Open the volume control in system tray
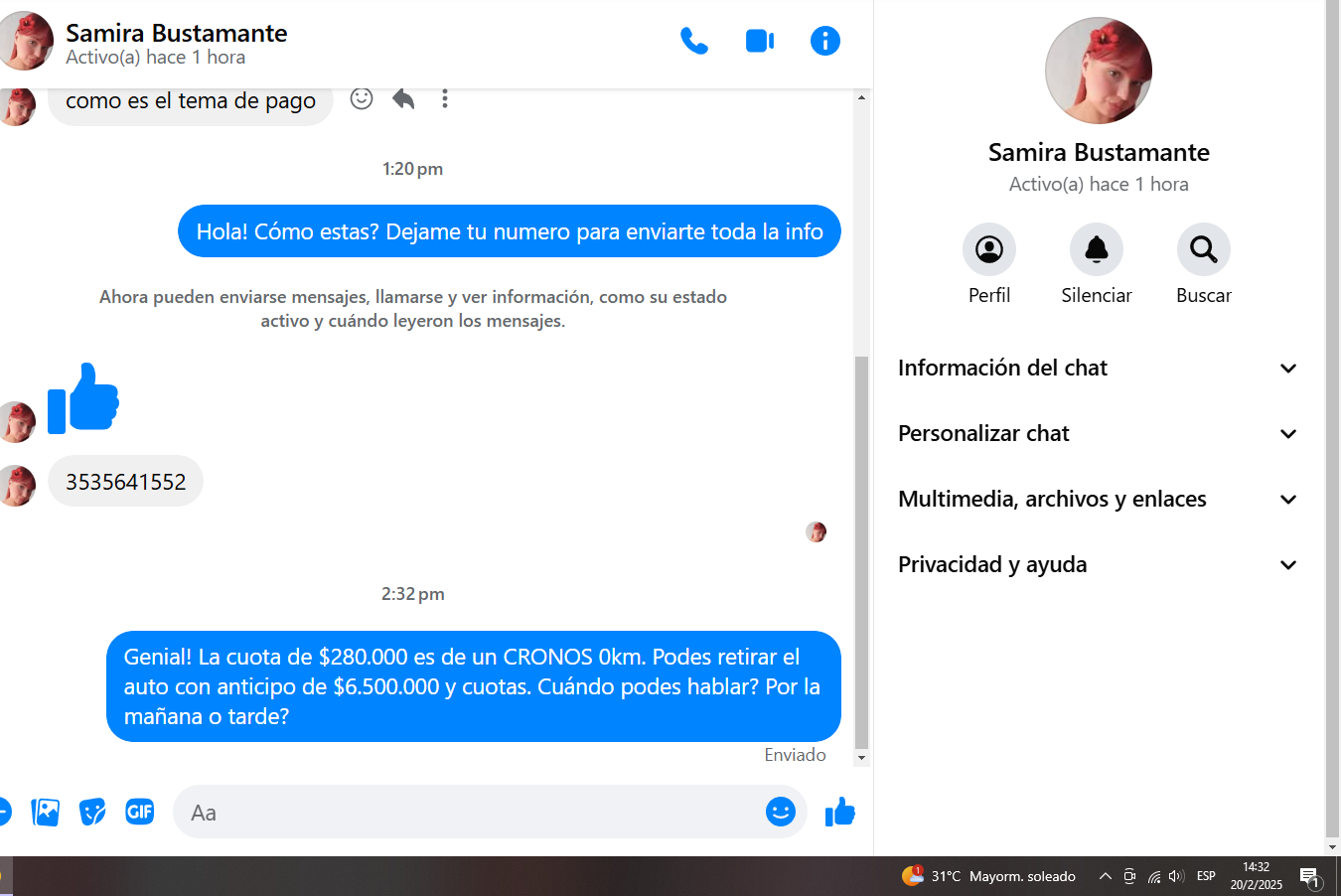The image size is (1341, 896). click(1176, 876)
